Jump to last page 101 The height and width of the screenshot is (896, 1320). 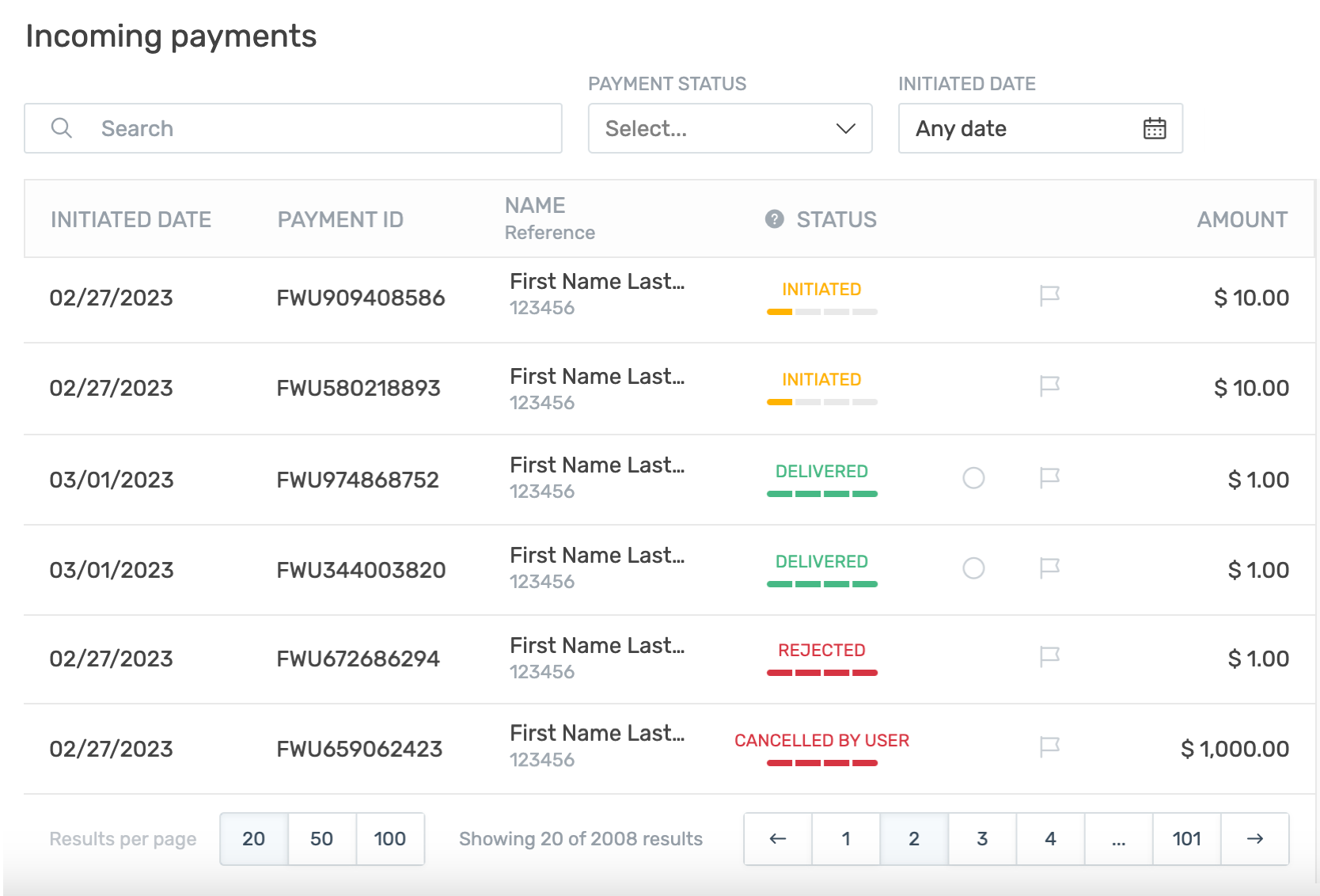coord(1186,839)
